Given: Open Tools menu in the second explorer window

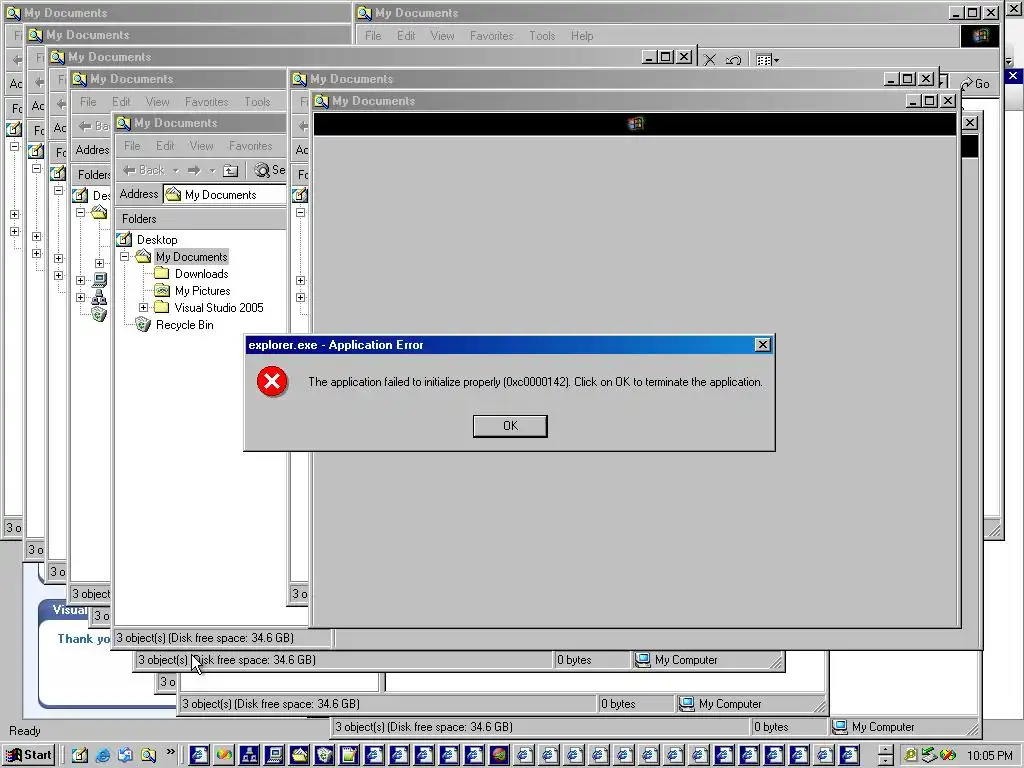Looking at the screenshot, I should tap(257, 102).
